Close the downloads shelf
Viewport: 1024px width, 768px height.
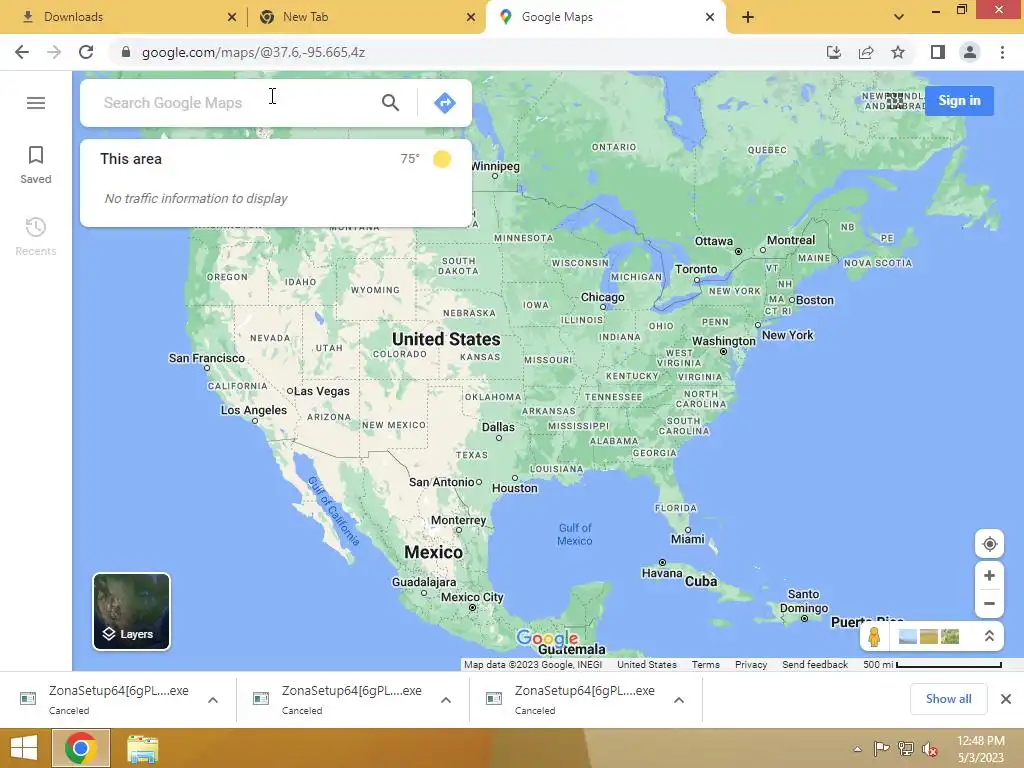point(1006,699)
